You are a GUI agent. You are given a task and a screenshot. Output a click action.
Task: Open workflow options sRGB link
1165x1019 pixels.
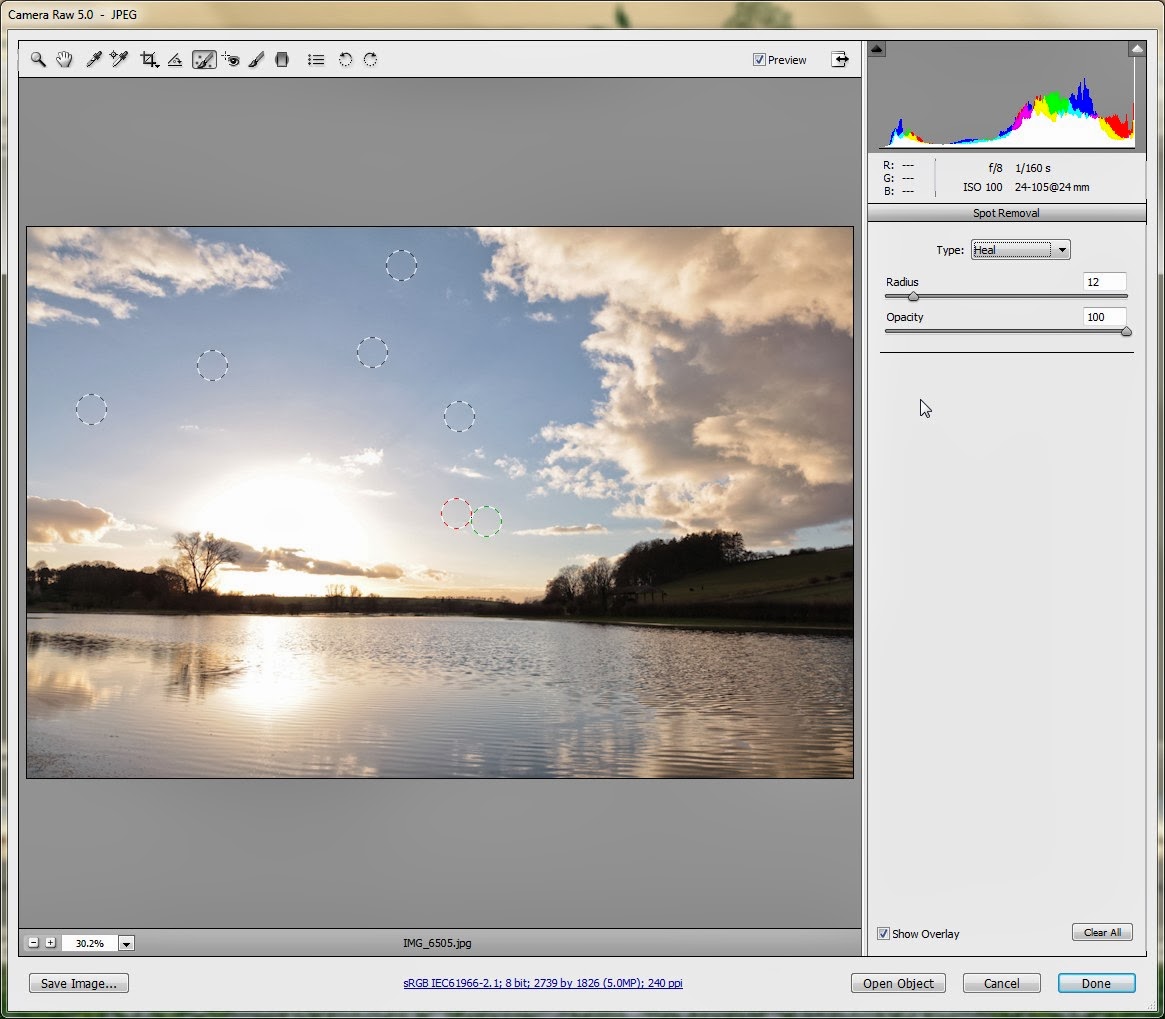(x=542, y=983)
